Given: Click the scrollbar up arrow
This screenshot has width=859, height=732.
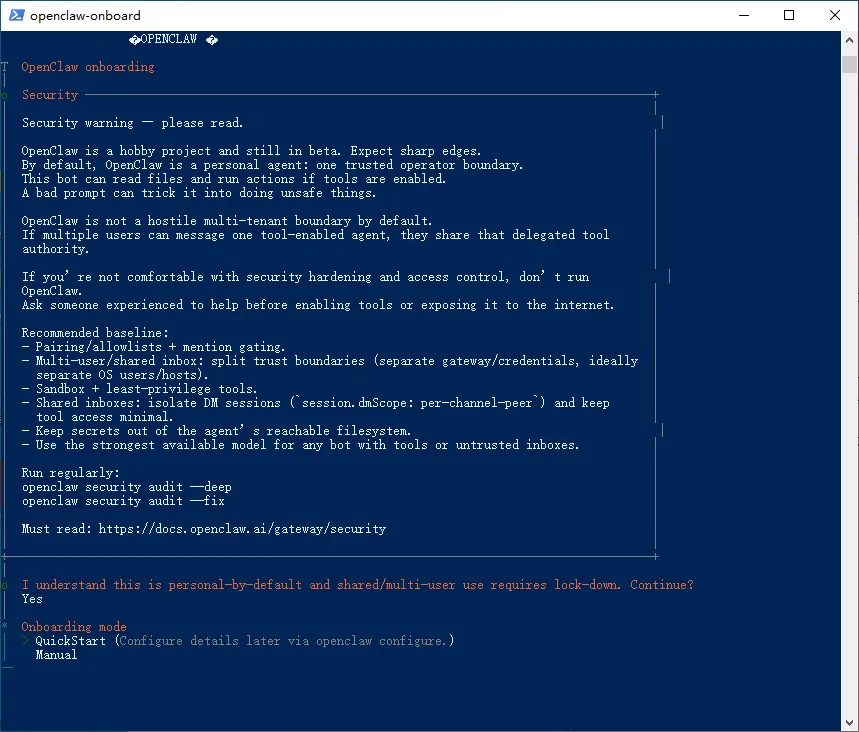Looking at the screenshot, I should click(x=849, y=40).
